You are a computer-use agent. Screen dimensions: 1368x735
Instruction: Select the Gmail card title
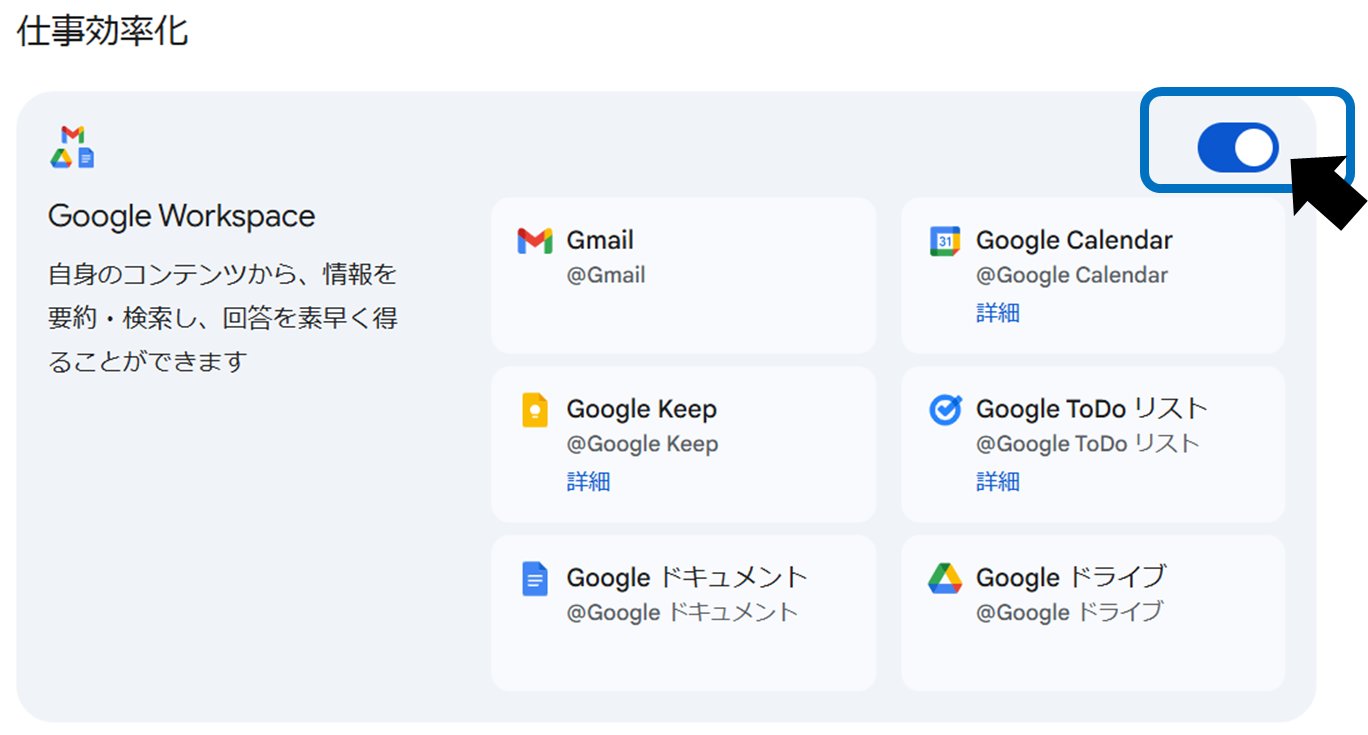pos(600,240)
